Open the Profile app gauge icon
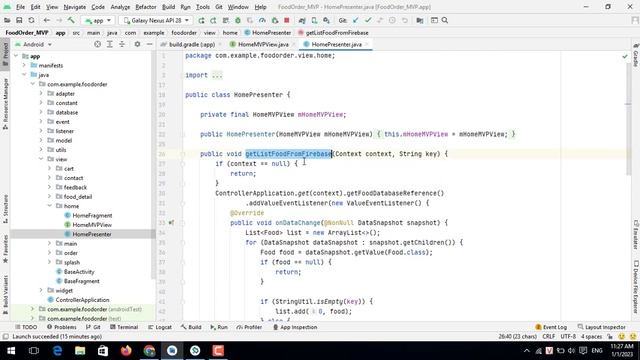The height and width of the screenshot is (360, 640). point(262,20)
